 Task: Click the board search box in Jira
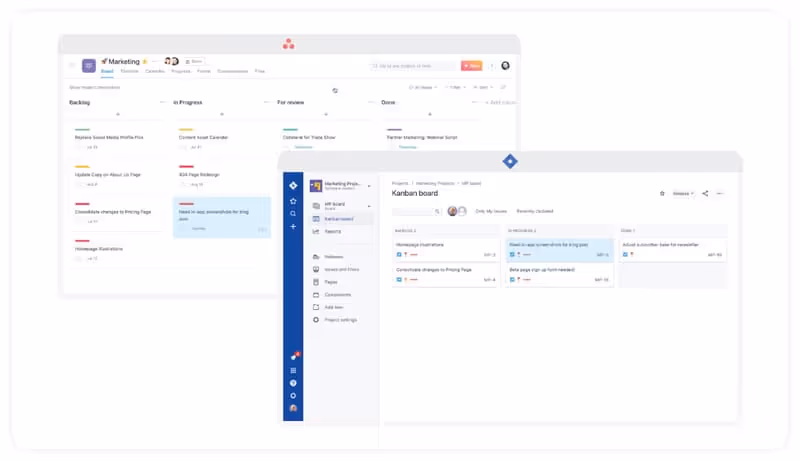(416, 211)
